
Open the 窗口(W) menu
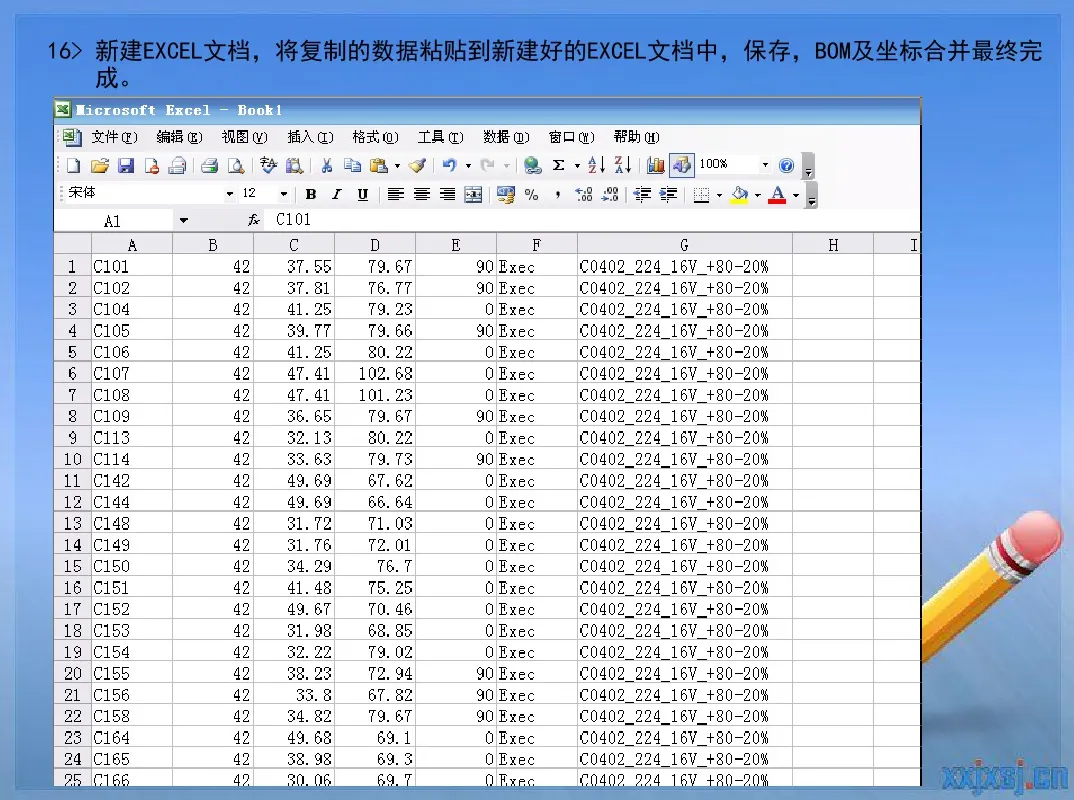pos(571,137)
